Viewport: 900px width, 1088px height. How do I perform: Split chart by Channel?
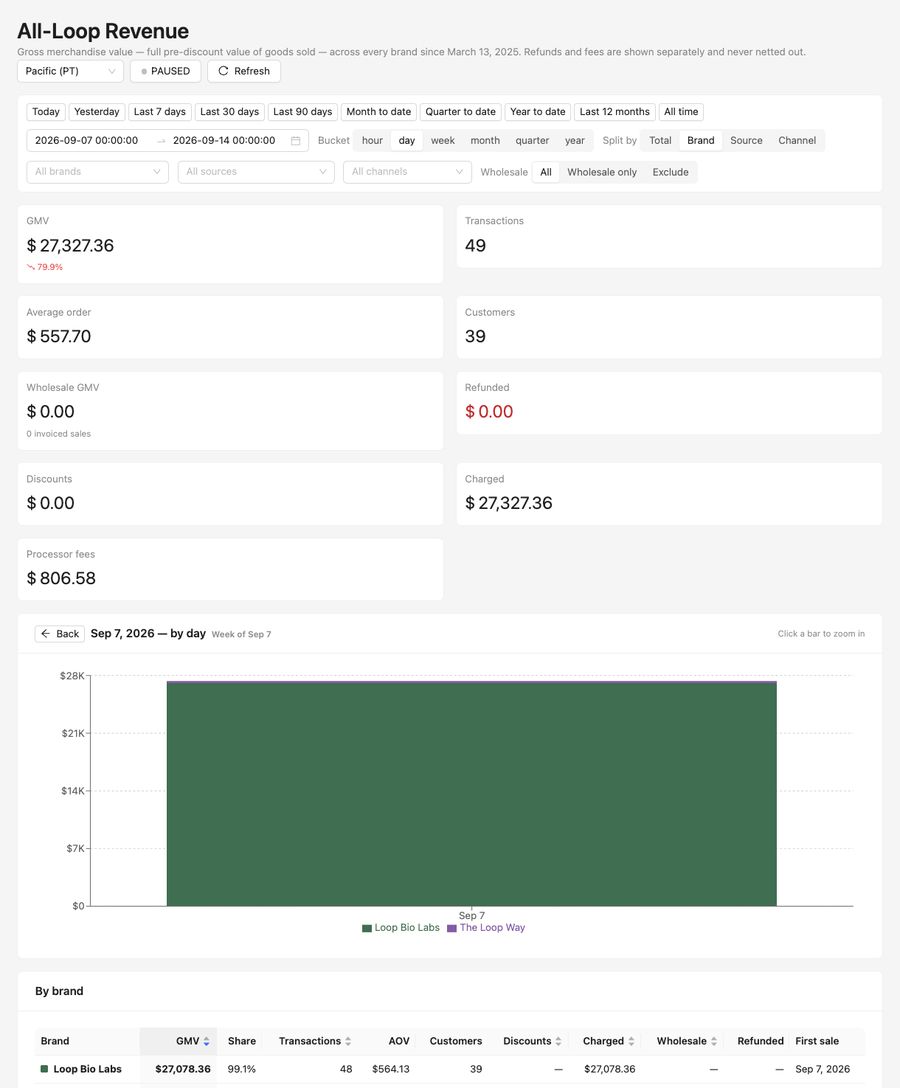click(x=797, y=140)
